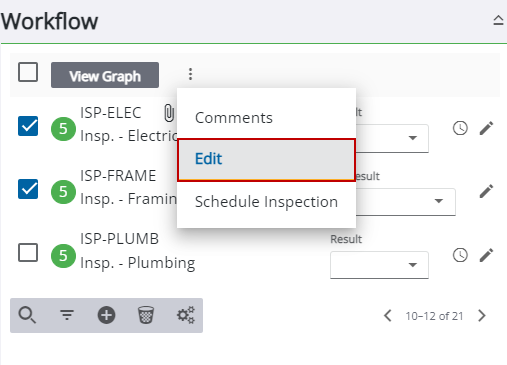Choose Schedule Inspection from the popup menu
This screenshot has width=507, height=365.
coord(266,202)
